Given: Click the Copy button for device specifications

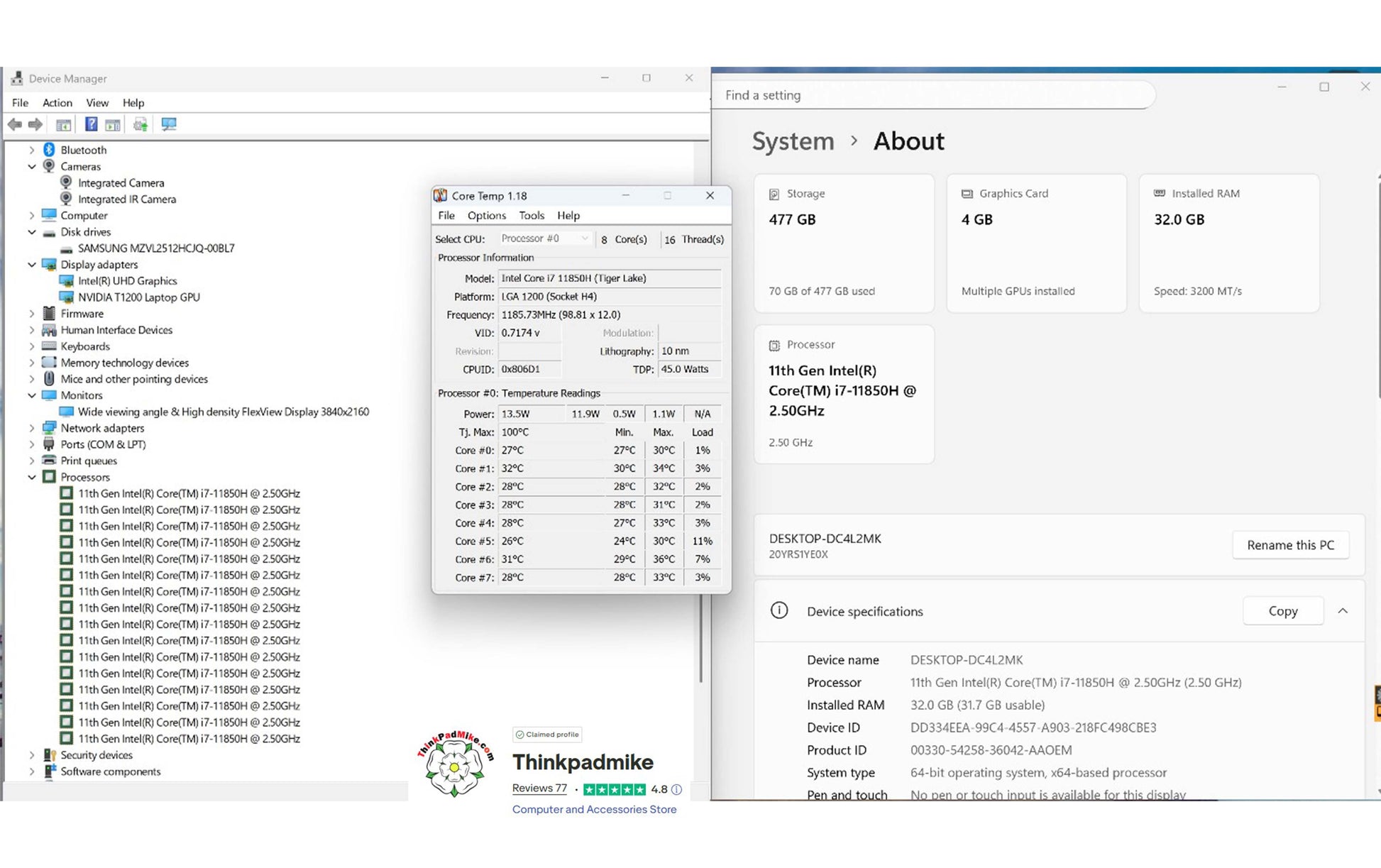Looking at the screenshot, I should click(x=1282, y=611).
